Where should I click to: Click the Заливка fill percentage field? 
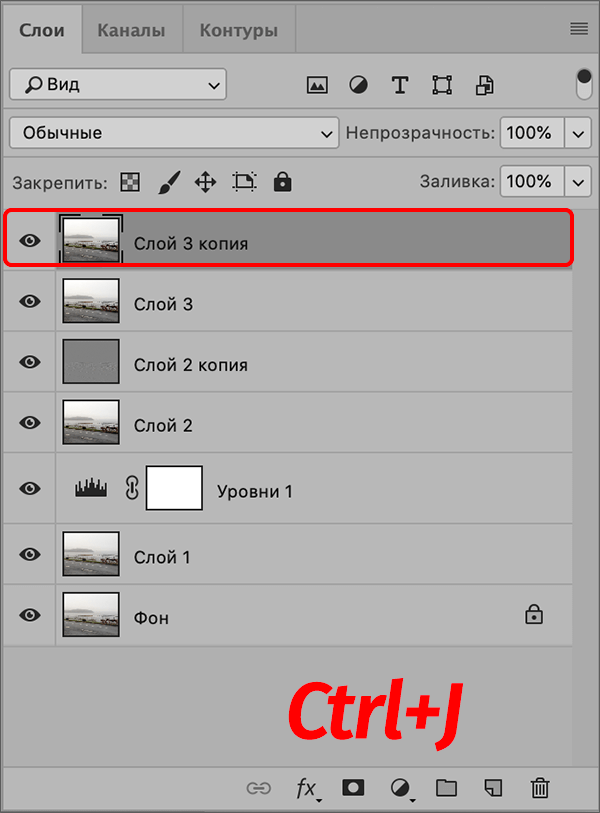pos(530,182)
